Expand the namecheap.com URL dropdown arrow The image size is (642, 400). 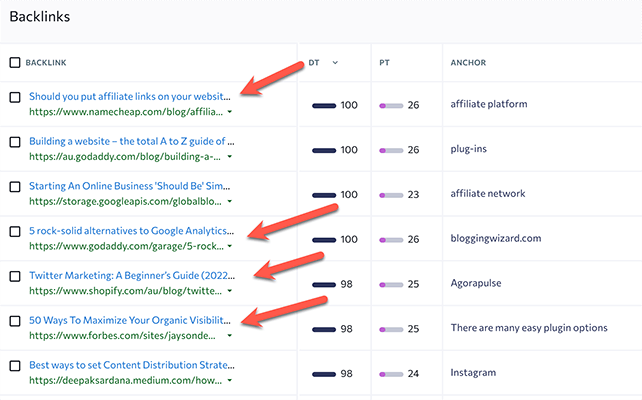click(x=231, y=112)
